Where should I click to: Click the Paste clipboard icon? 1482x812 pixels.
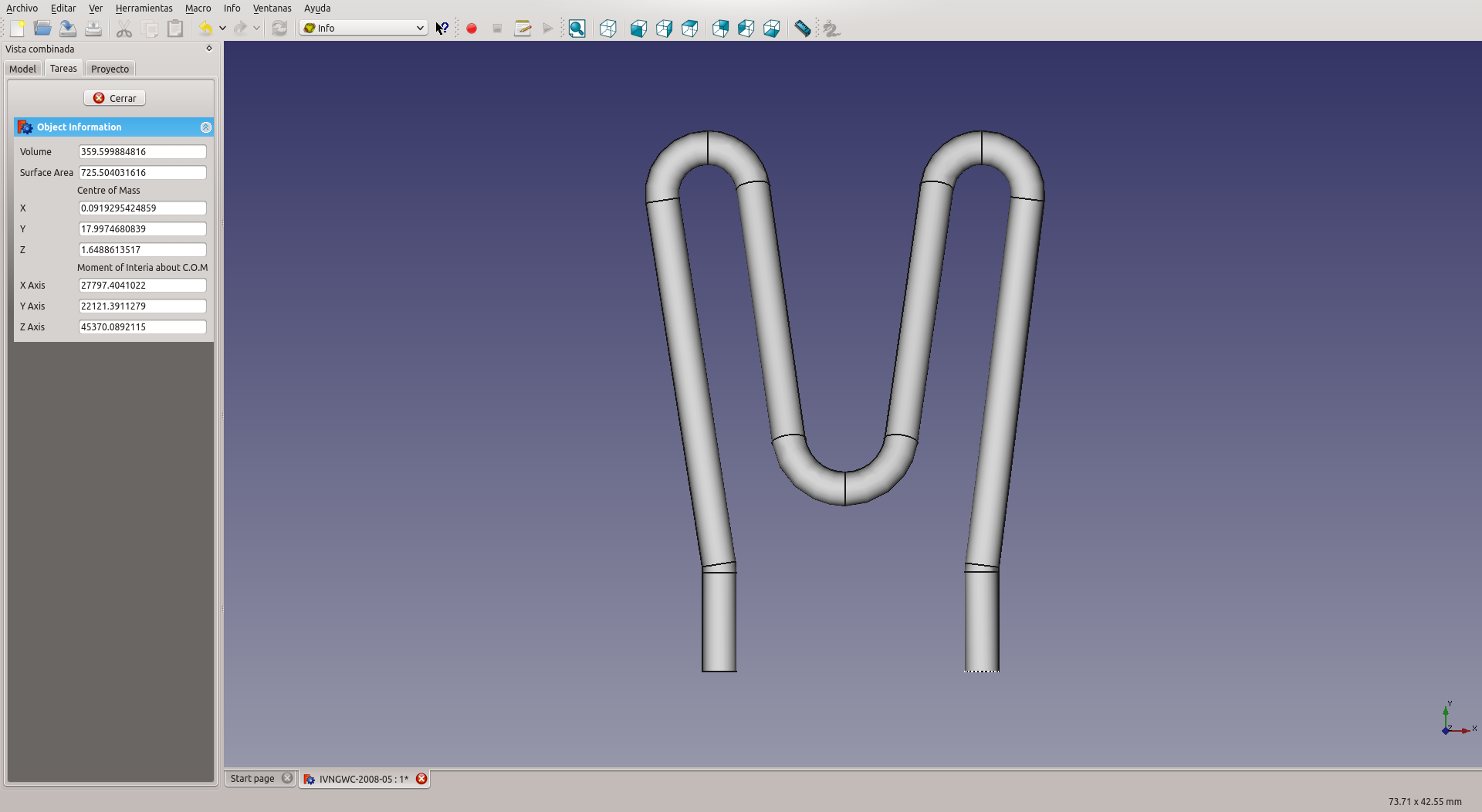pos(176,29)
